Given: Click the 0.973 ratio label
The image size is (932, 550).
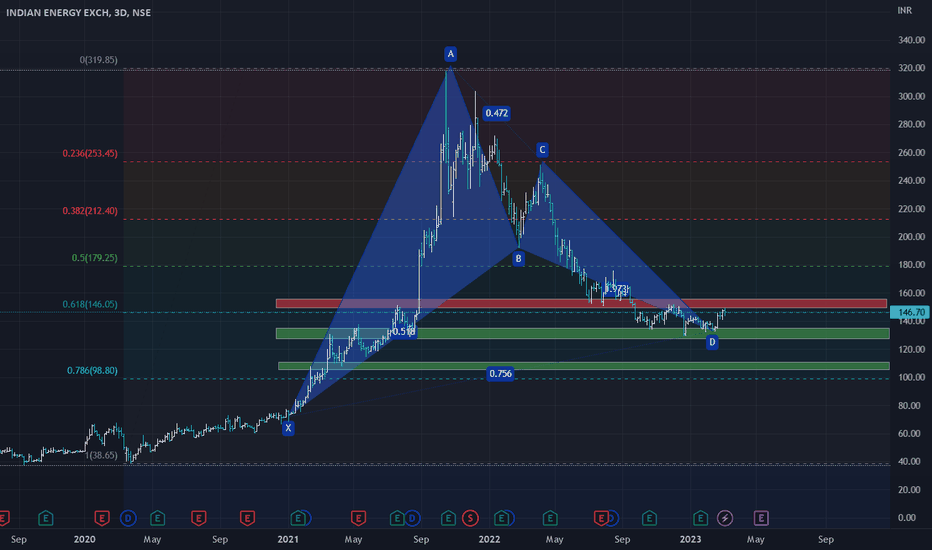Looking at the screenshot, I should point(616,289).
